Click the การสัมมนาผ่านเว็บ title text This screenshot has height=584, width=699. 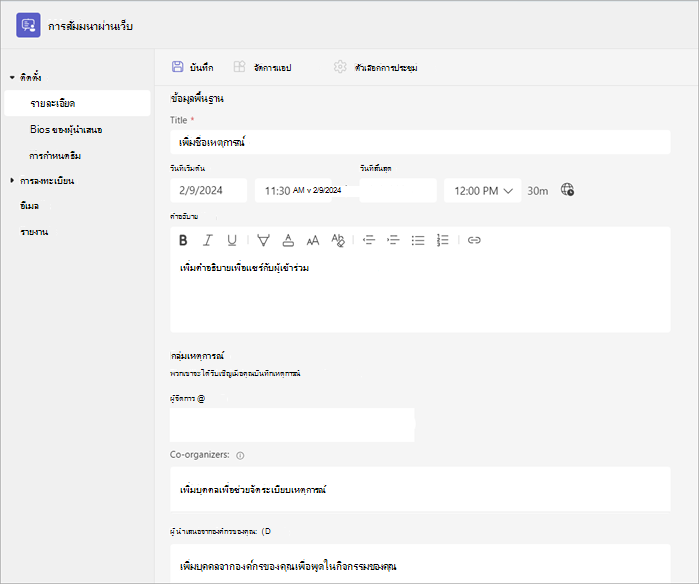[x=90, y=26]
